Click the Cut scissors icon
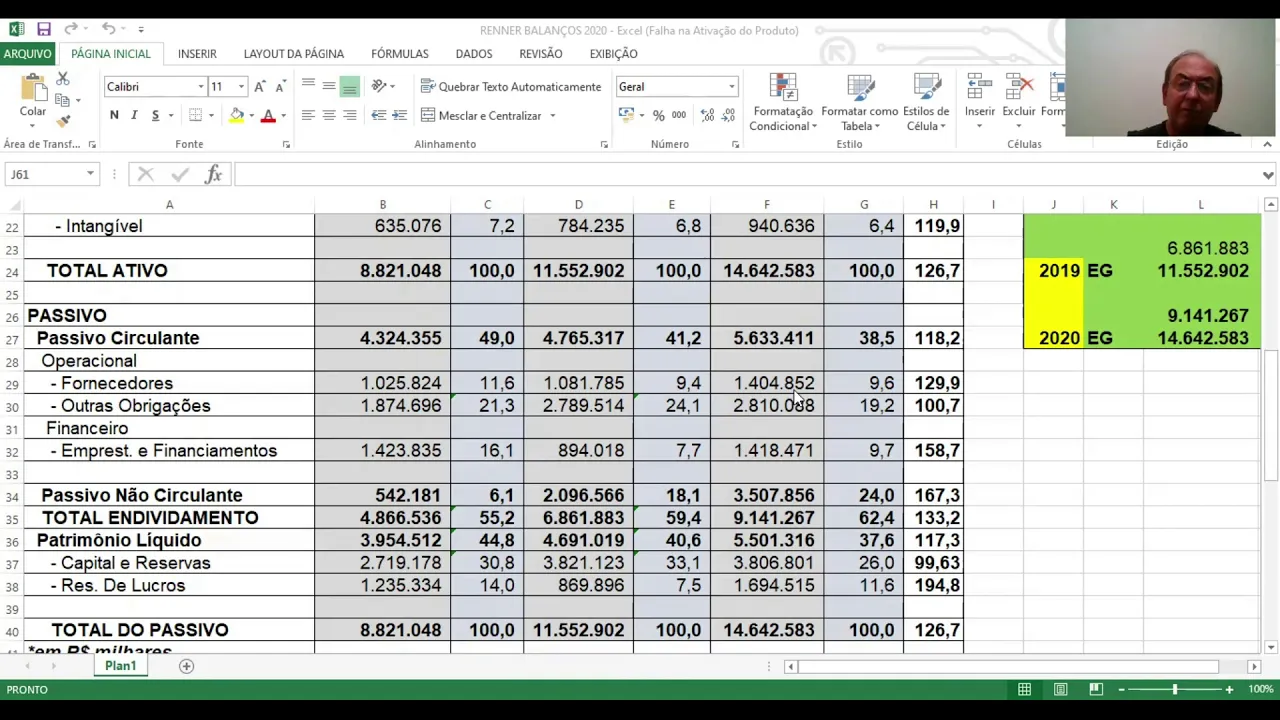This screenshot has width=1280, height=720. tap(63, 79)
